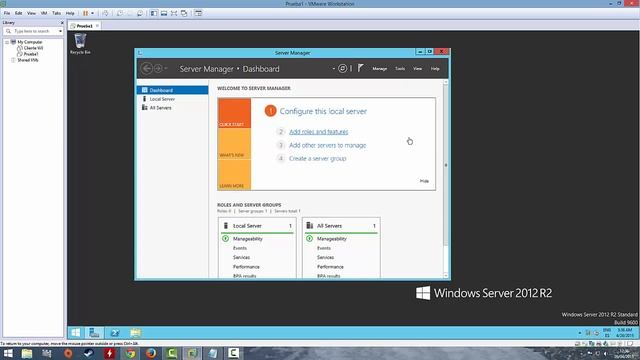
Task: Select the Dashboard icon in sidebar
Action: point(144,90)
